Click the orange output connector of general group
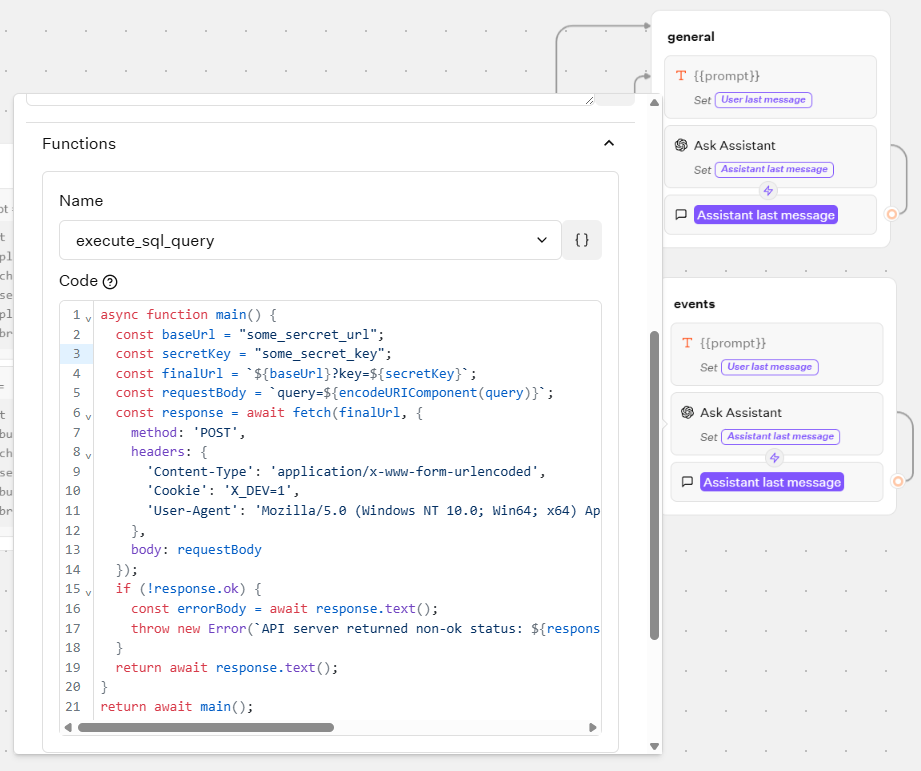Viewport: 921px width, 771px height. 892,214
